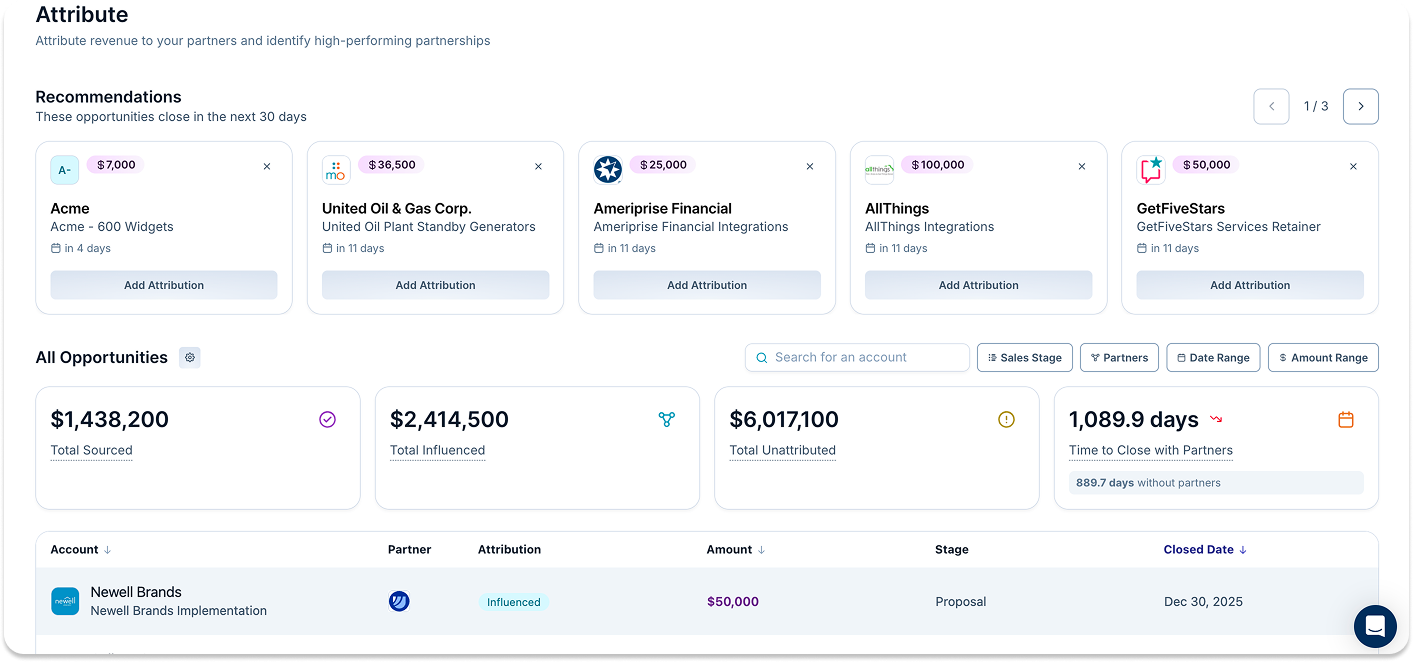The image size is (1413, 662).
Task: Click the Time to Close calendar icon
Action: pos(1346,420)
